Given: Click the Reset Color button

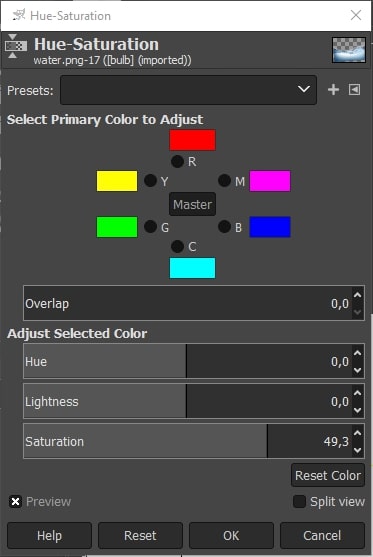Looking at the screenshot, I should pos(328,475).
